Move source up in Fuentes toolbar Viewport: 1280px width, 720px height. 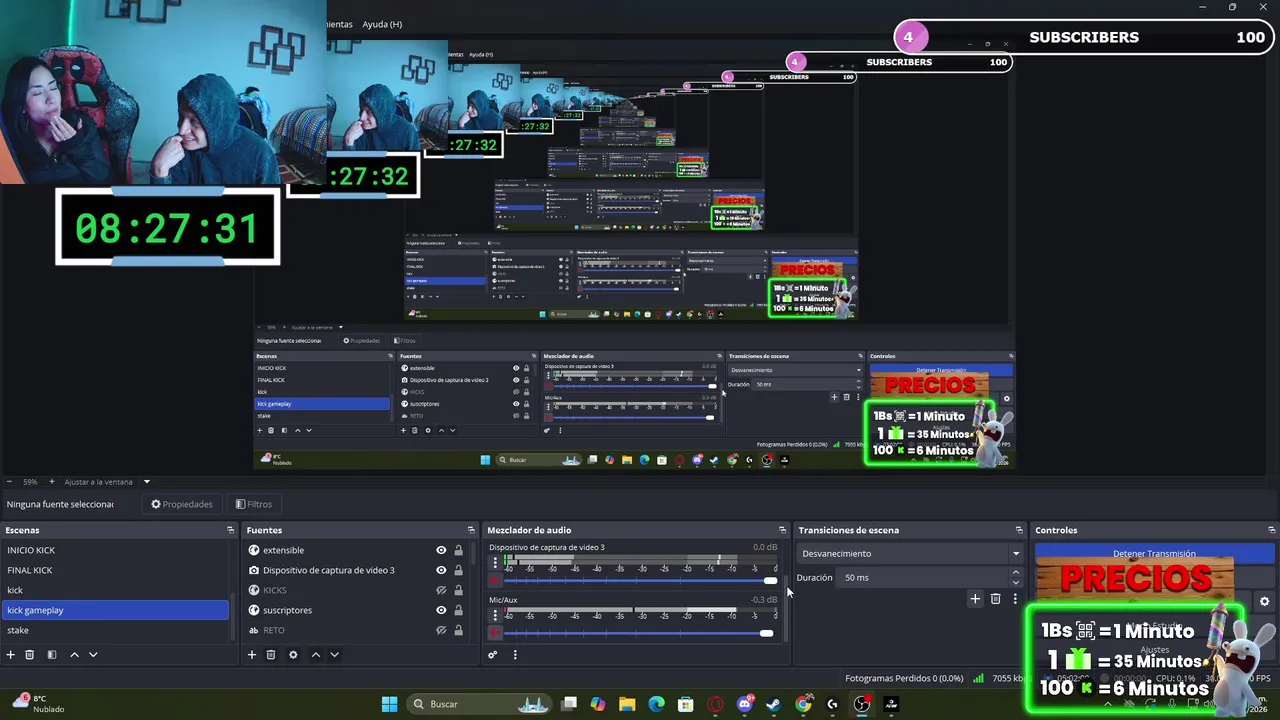point(316,655)
